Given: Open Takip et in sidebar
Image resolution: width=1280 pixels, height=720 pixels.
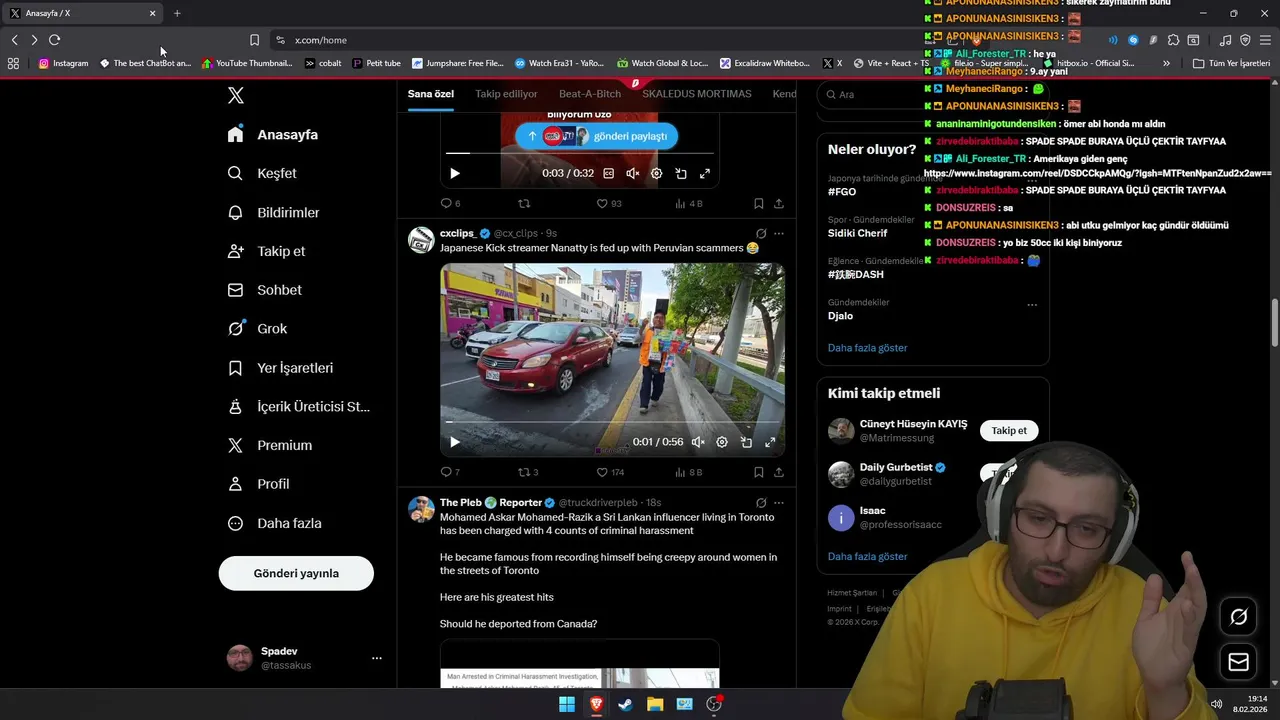Looking at the screenshot, I should coord(266,251).
